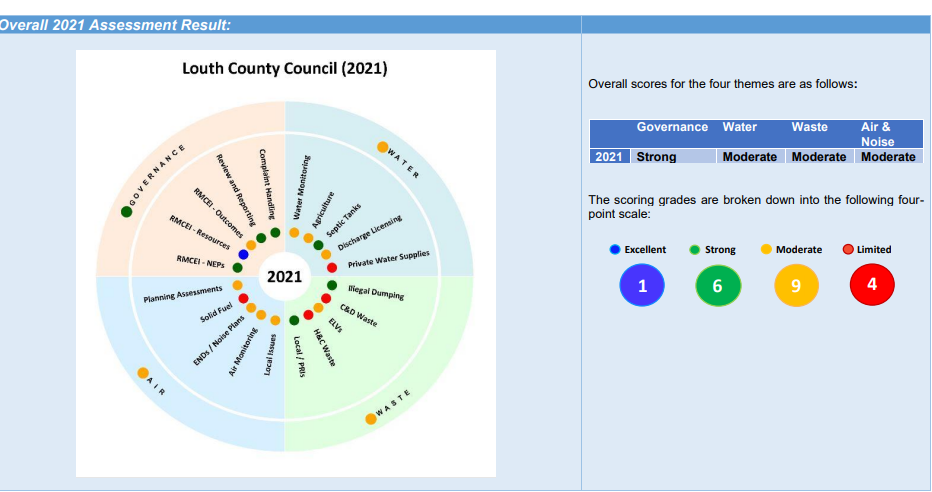Click the red dot beside Private Water Supplies
The height and width of the screenshot is (492, 932).
pyautogui.click(x=332, y=267)
